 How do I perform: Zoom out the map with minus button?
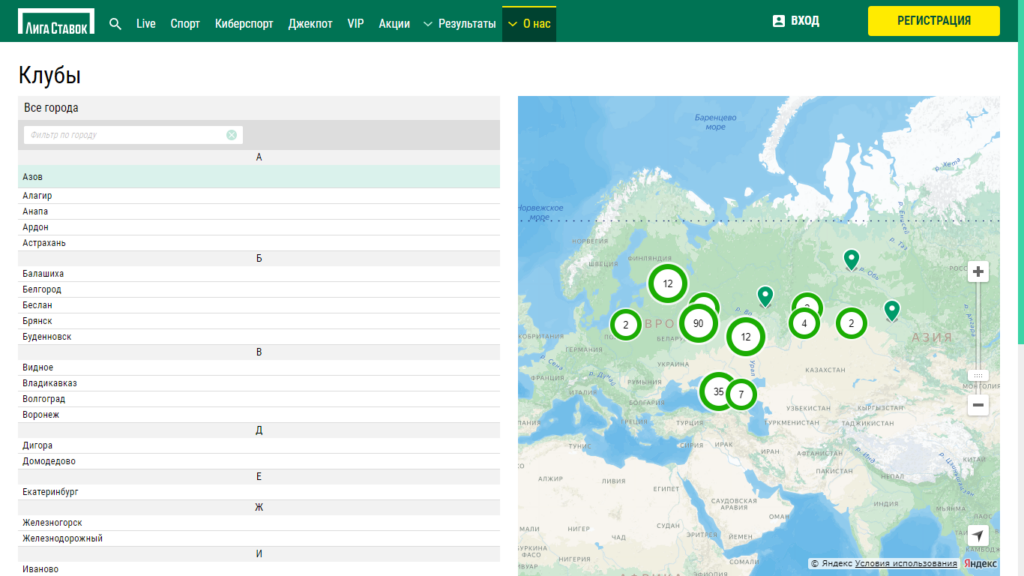978,405
